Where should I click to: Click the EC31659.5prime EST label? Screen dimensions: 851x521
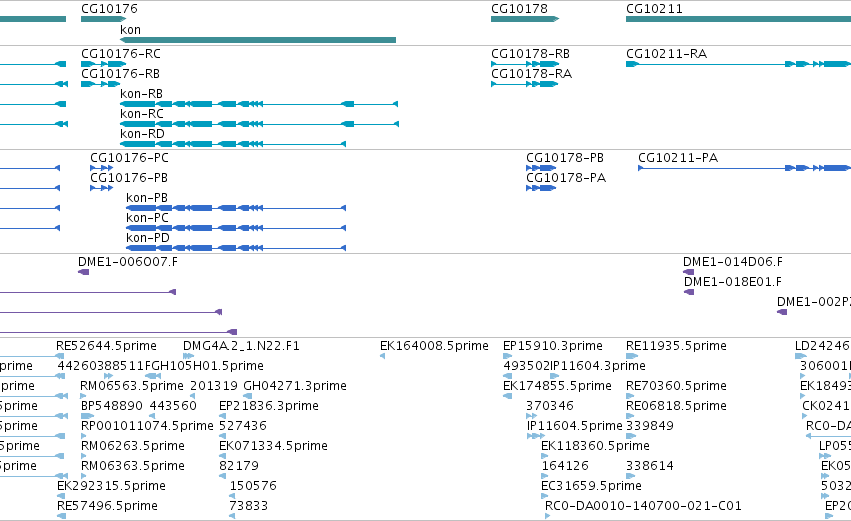pos(591,486)
